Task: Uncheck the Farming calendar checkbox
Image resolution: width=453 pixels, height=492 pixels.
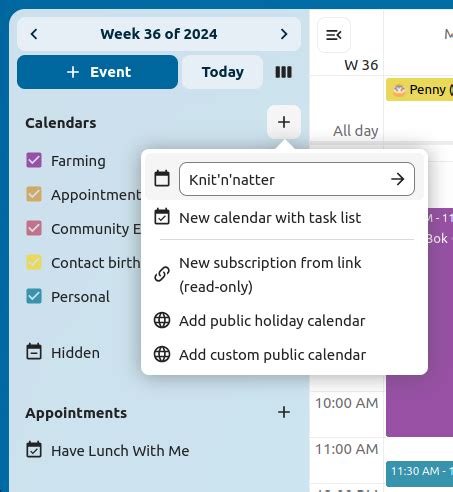Action: point(34,160)
